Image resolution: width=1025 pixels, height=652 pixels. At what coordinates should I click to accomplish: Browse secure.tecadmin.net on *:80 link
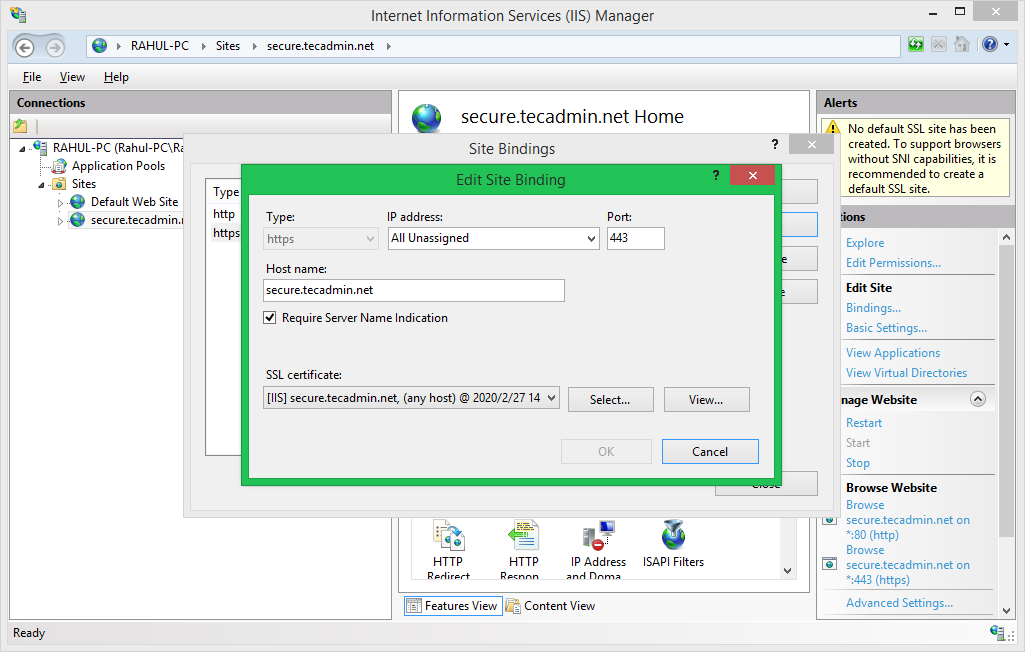[907, 519]
